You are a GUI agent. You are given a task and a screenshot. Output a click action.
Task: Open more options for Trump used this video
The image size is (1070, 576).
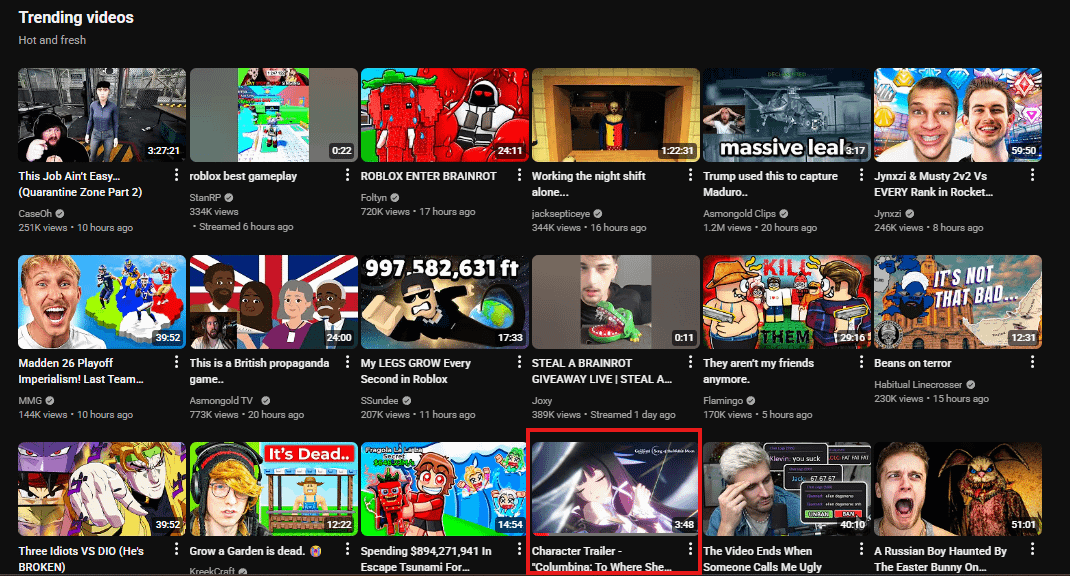click(861, 175)
